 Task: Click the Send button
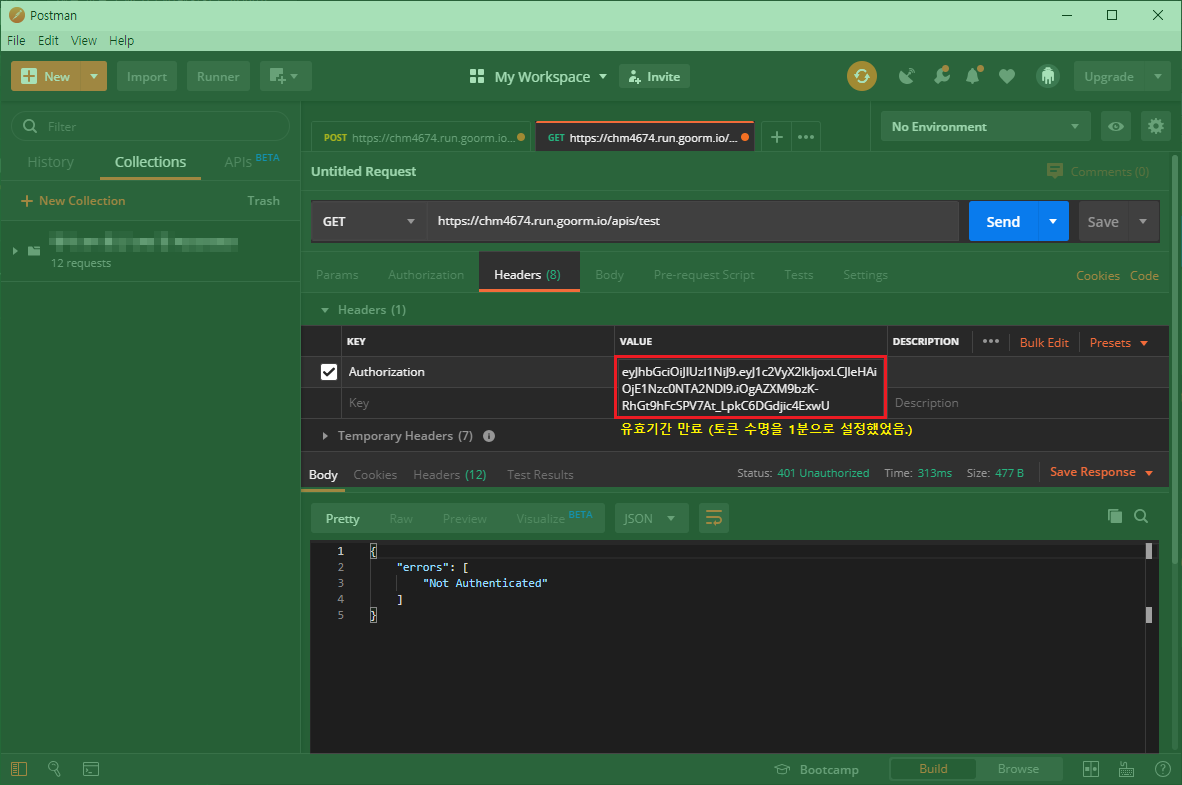pyautogui.click(x=1003, y=221)
